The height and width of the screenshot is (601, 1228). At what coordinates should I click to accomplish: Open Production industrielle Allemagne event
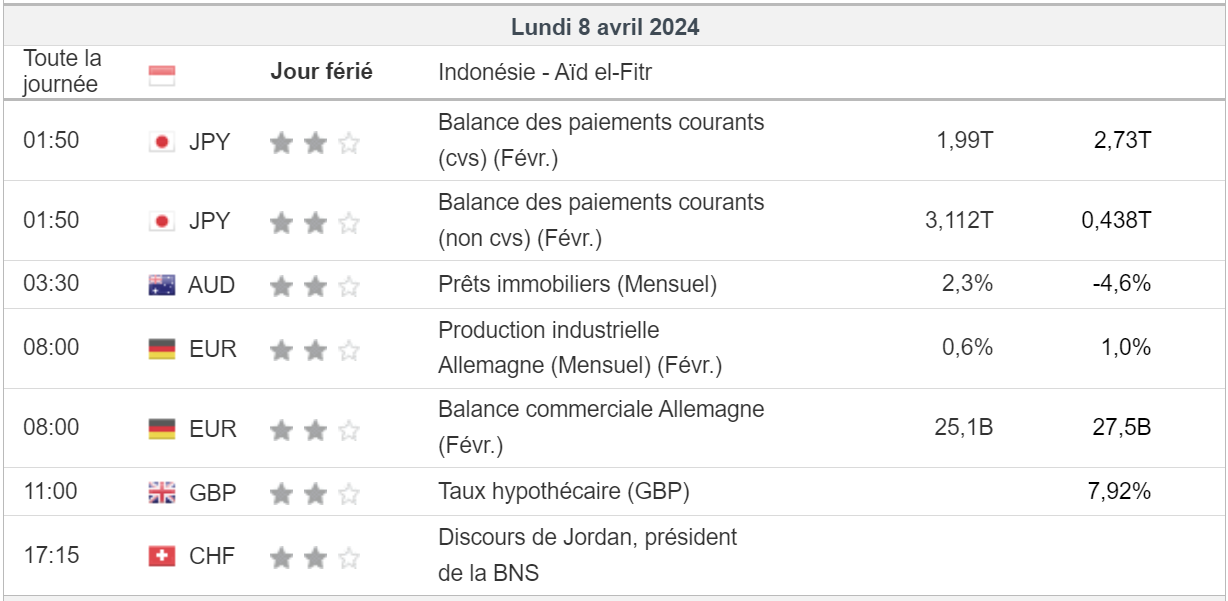click(x=579, y=348)
